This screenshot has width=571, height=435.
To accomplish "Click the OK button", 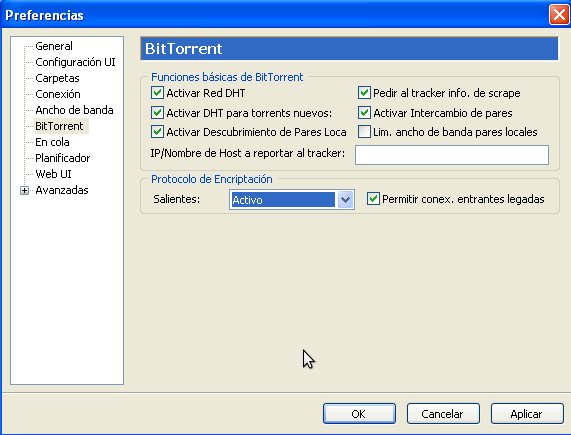I will [359, 414].
